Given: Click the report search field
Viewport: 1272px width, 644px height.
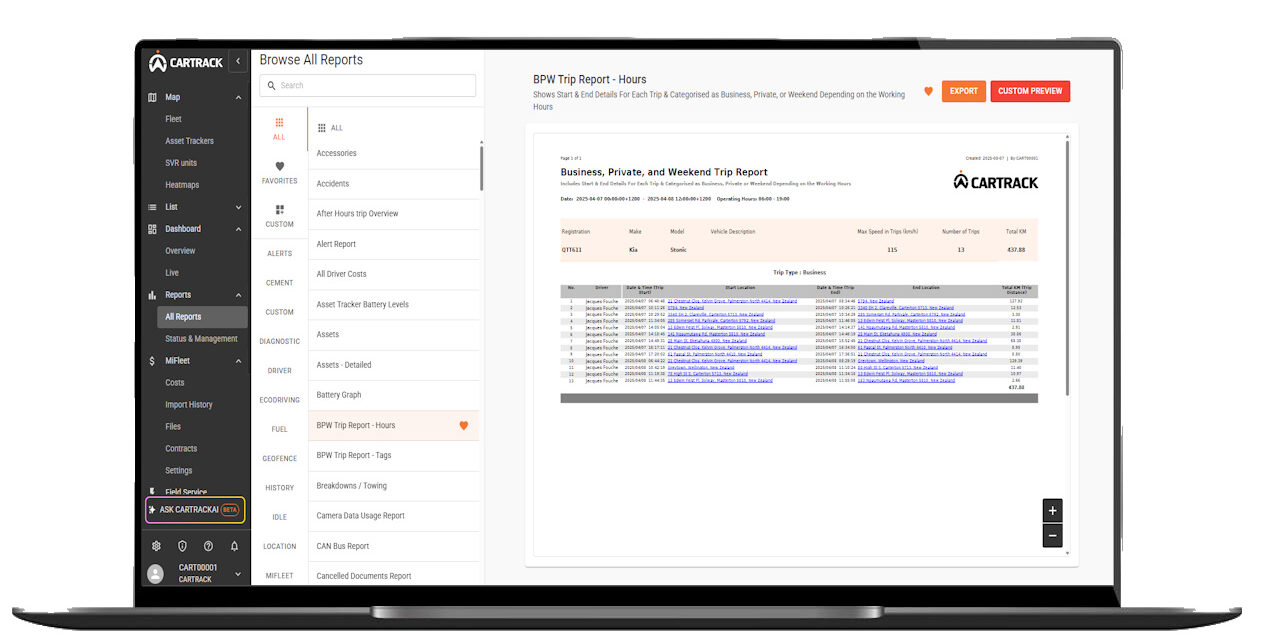Looking at the screenshot, I should point(367,86).
